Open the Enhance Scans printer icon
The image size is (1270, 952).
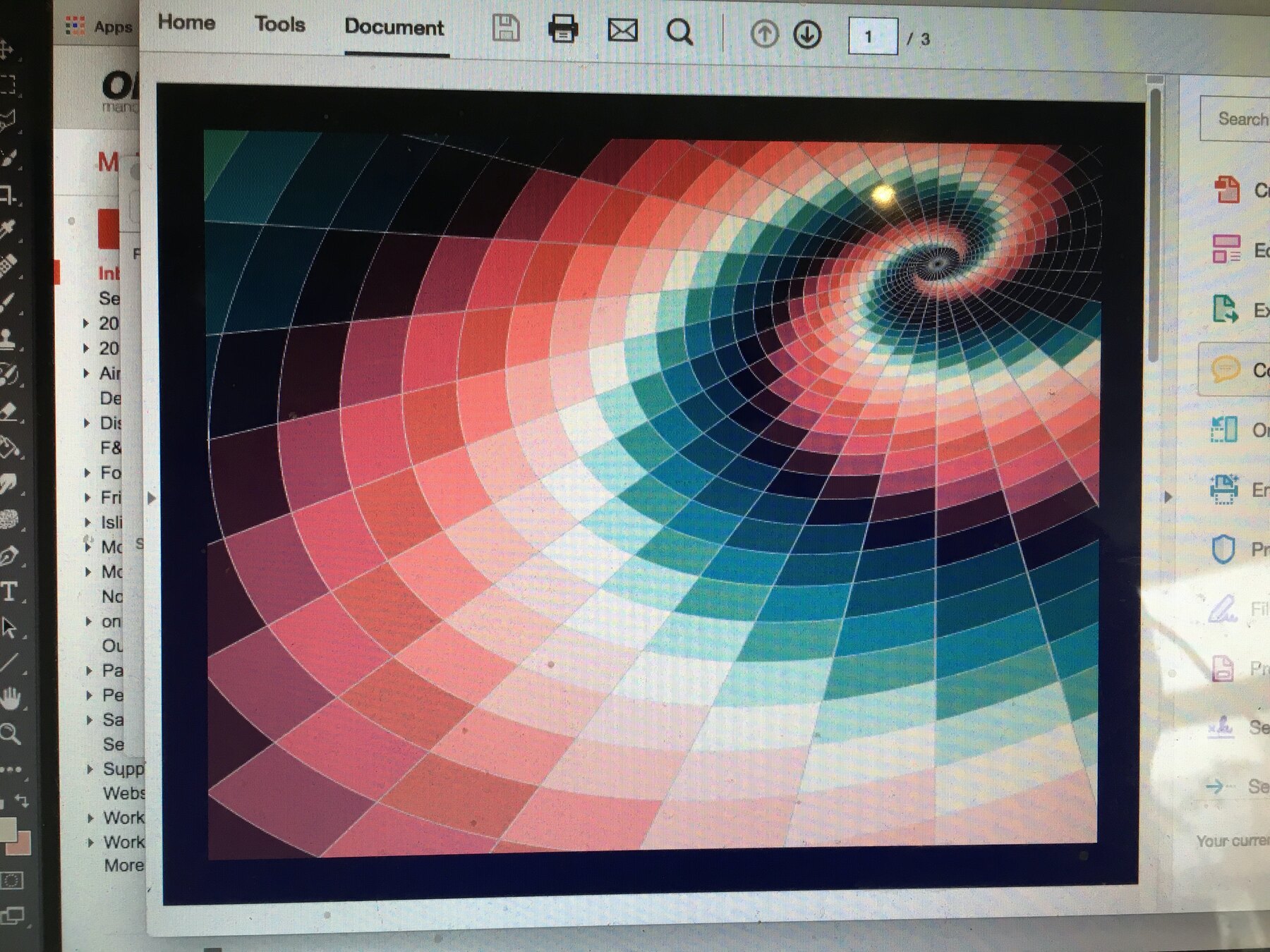point(1223,489)
